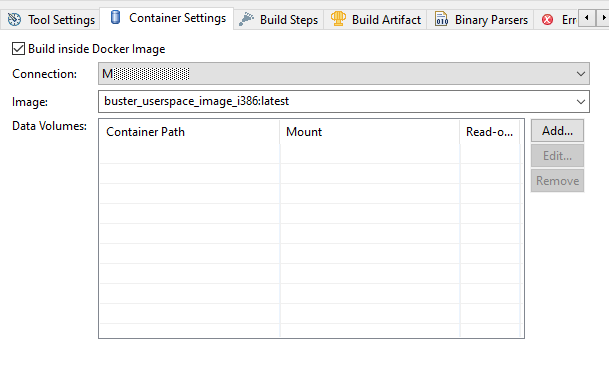Image resolution: width=609 pixels, height=392 pixels.
Task: Click the Edit... button
Action: (557, 156)
